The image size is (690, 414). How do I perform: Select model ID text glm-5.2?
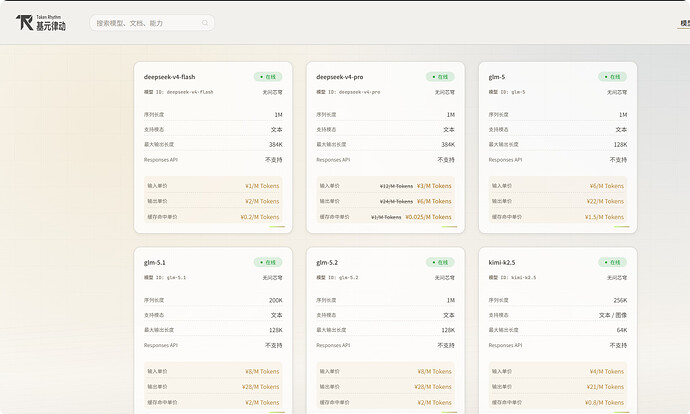tap(349, 278)
